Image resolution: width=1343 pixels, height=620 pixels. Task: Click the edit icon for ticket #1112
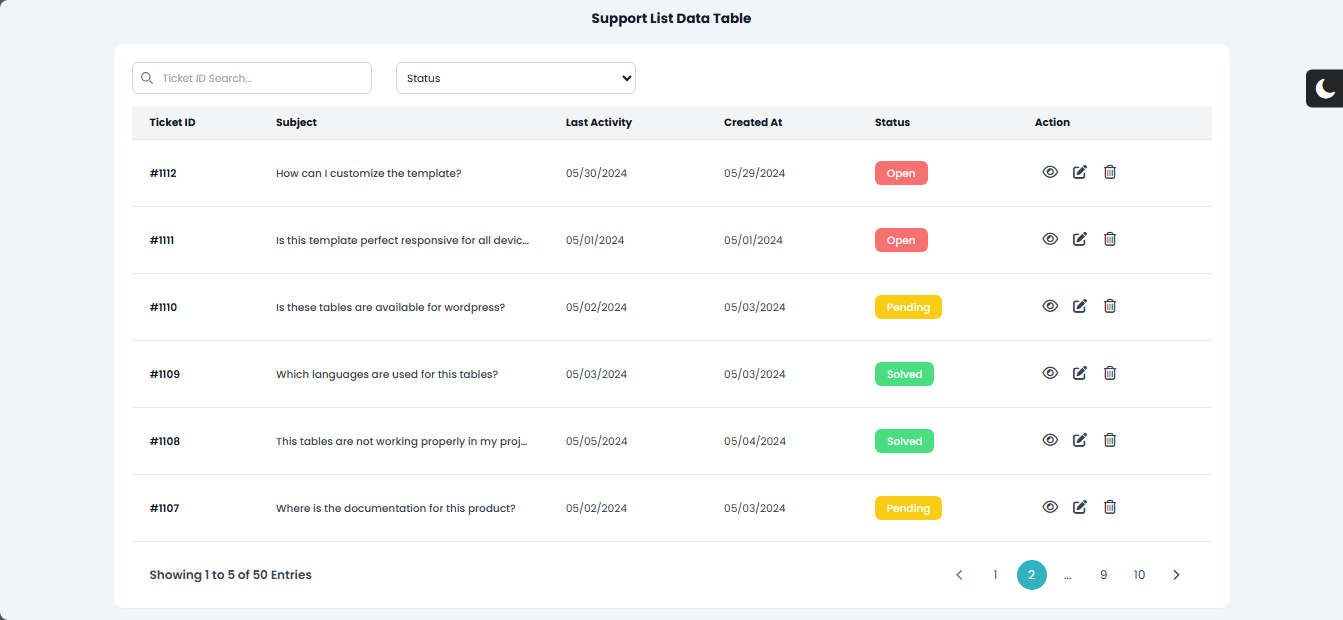point(1079,172)
